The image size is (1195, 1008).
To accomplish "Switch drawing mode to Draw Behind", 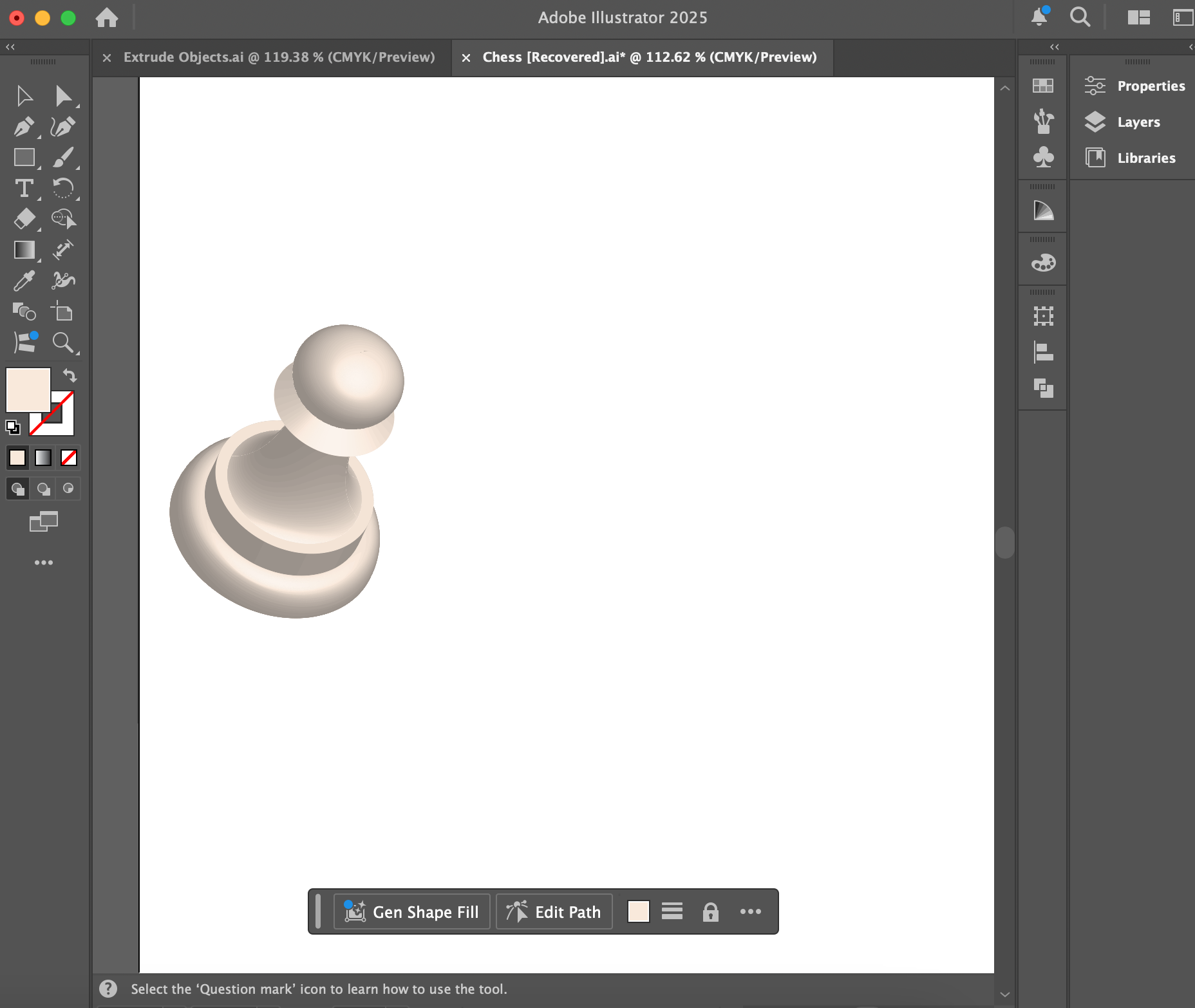I will pyautogui.click(x=43, y=489).
